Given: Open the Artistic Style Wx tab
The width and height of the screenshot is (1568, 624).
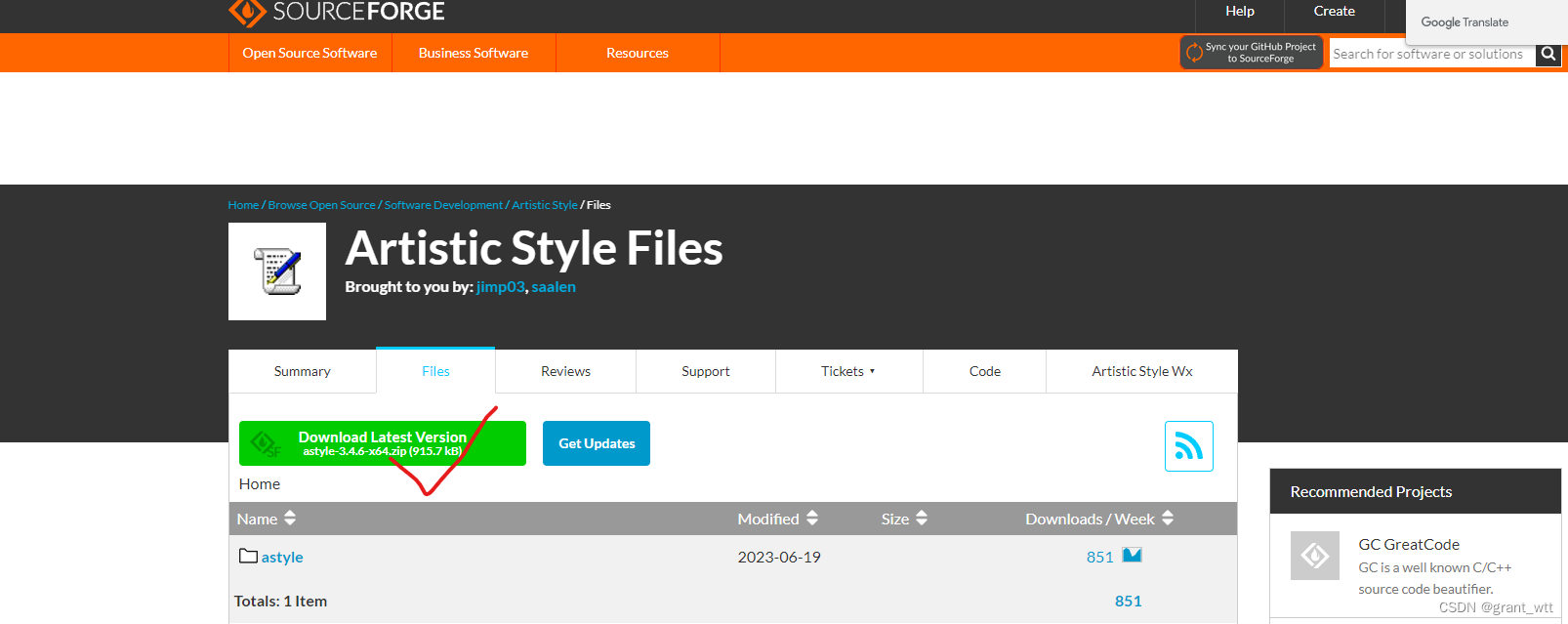Looking at the screenshot, I should [1142, 371].
